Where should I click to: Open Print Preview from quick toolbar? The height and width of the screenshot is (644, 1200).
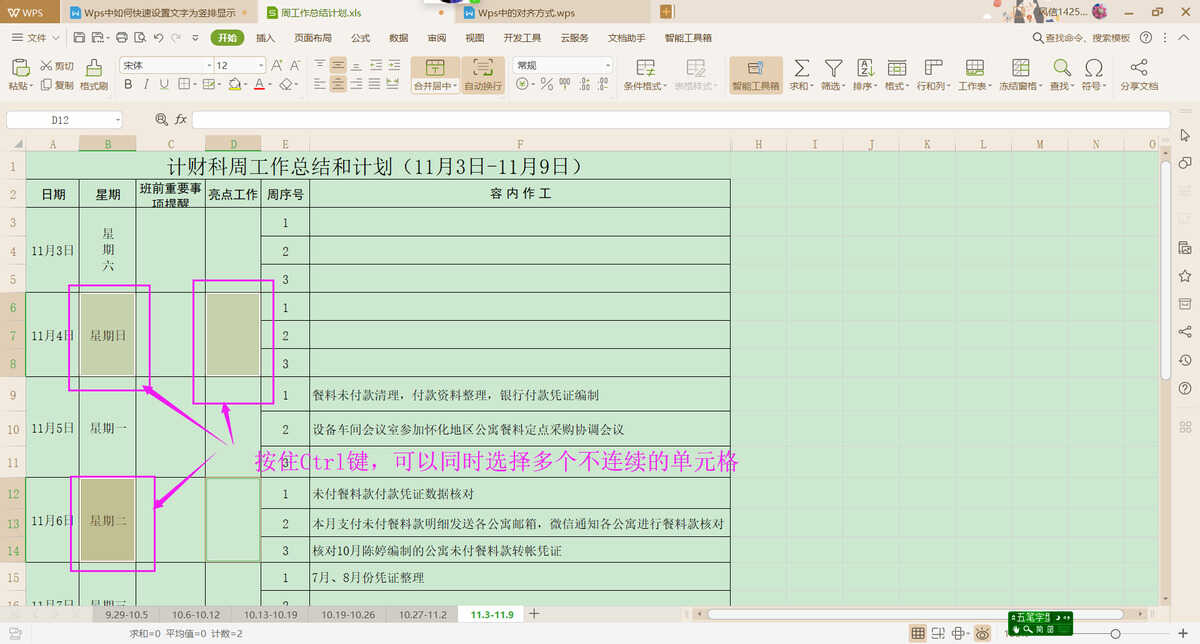tap(139, 37)
